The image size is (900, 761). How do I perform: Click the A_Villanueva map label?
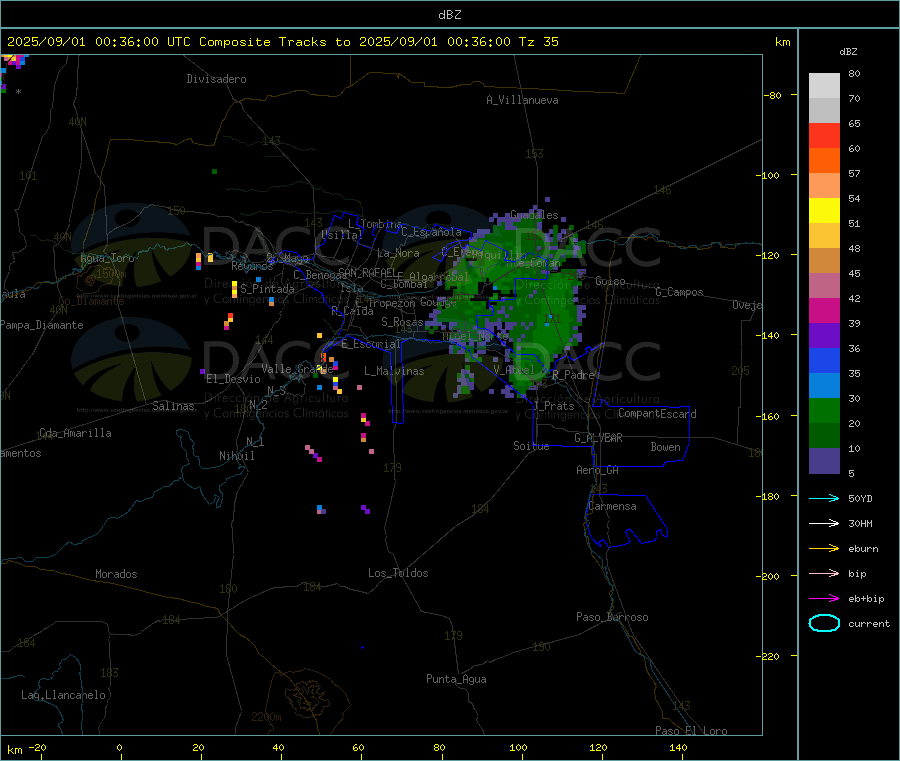click(x=522, y=100)
